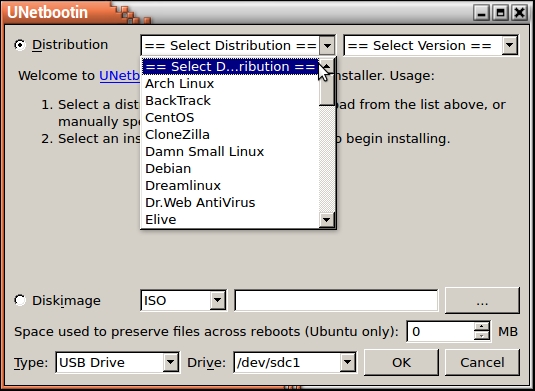Click the distribution list scrollbar thumb
Screen dimensions: 535x391
point(327,89)
